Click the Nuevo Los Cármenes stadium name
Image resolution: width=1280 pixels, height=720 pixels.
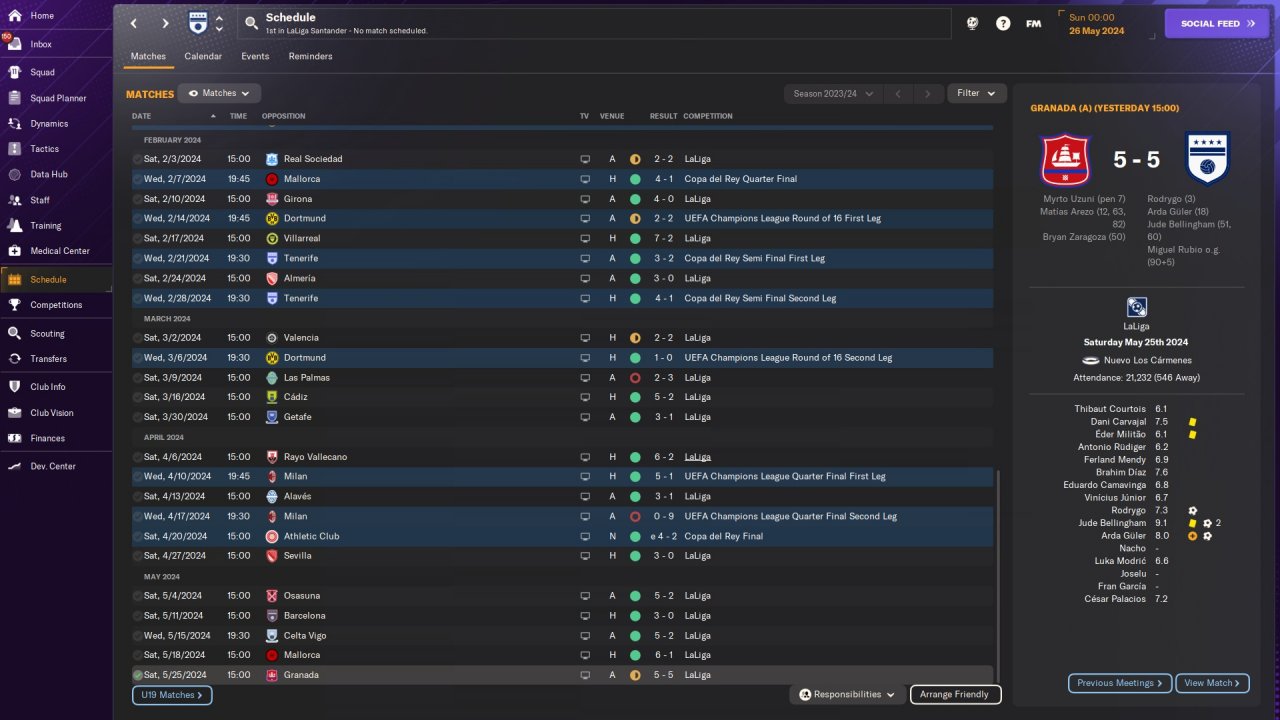tap(1148, 360)
